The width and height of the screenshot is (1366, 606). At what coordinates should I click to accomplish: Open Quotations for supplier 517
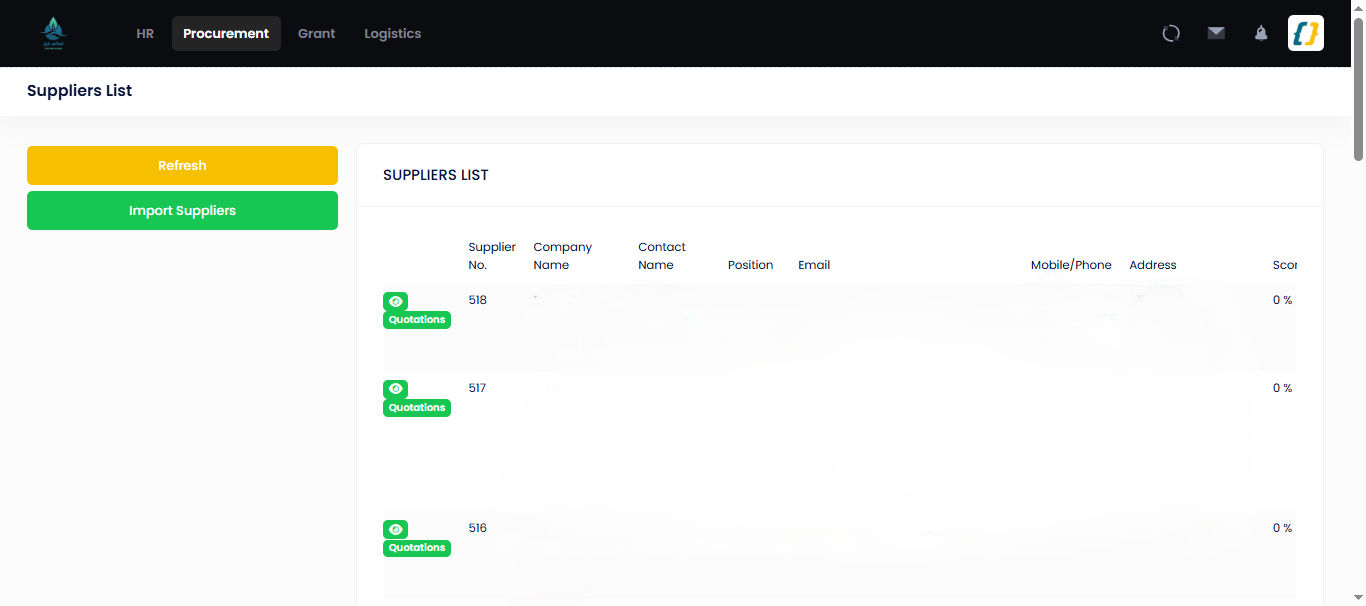click(417, 408)
